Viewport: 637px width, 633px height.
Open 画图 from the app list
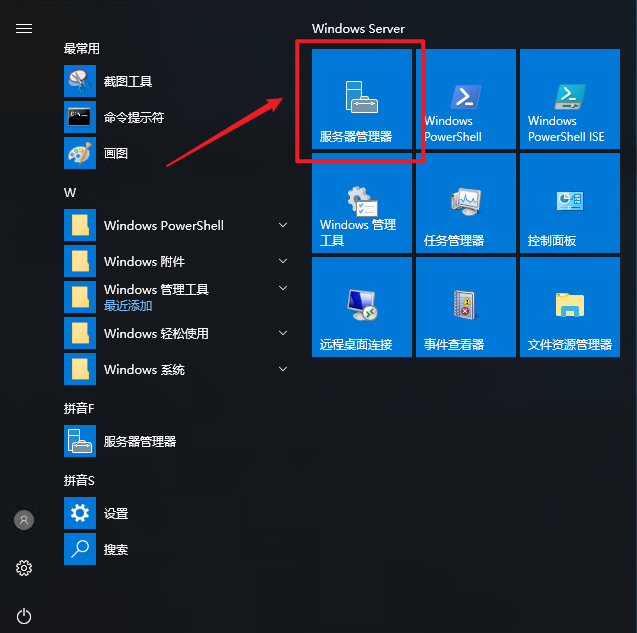177,153
